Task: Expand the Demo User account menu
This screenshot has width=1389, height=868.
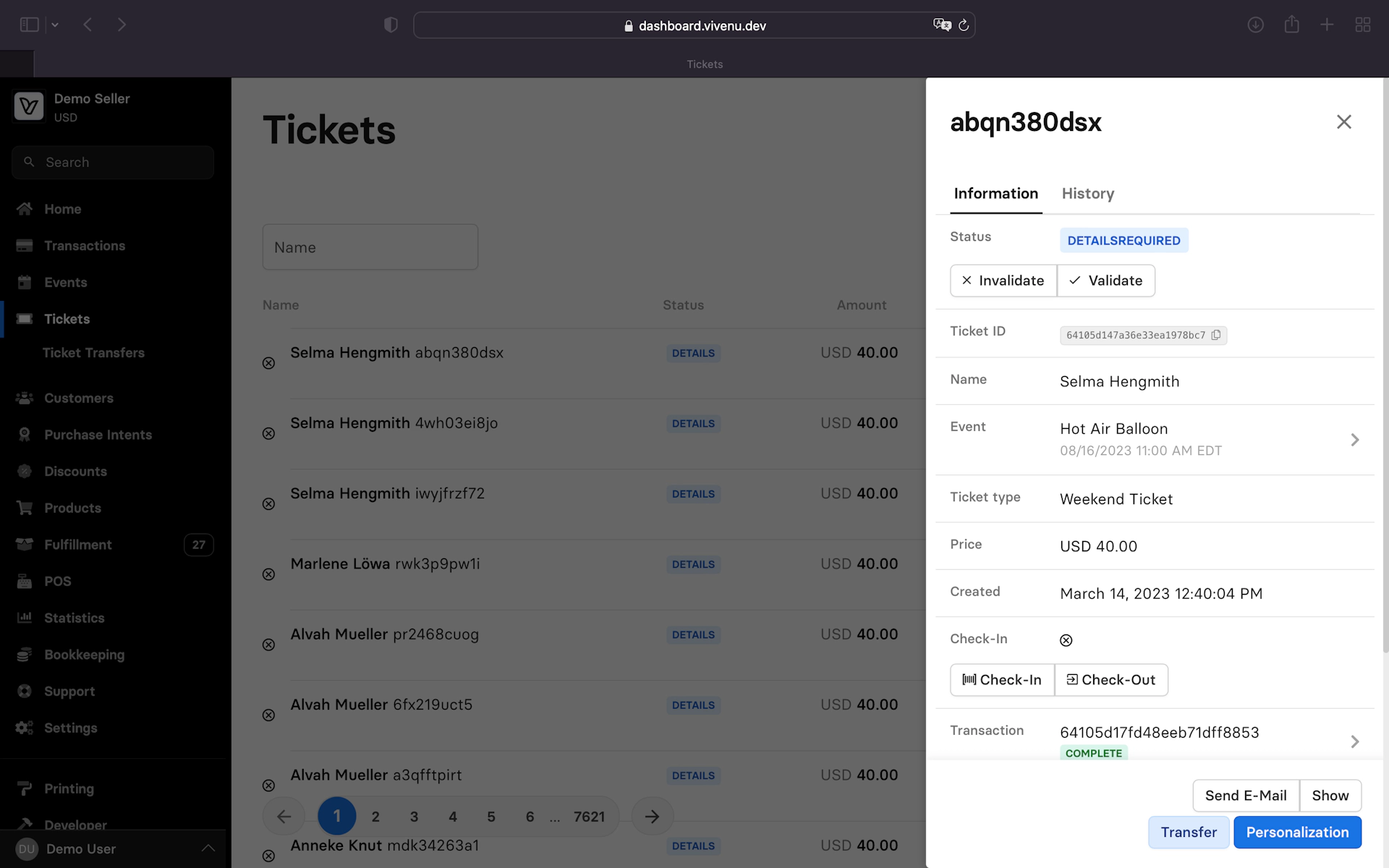Action: coord(208,848)
